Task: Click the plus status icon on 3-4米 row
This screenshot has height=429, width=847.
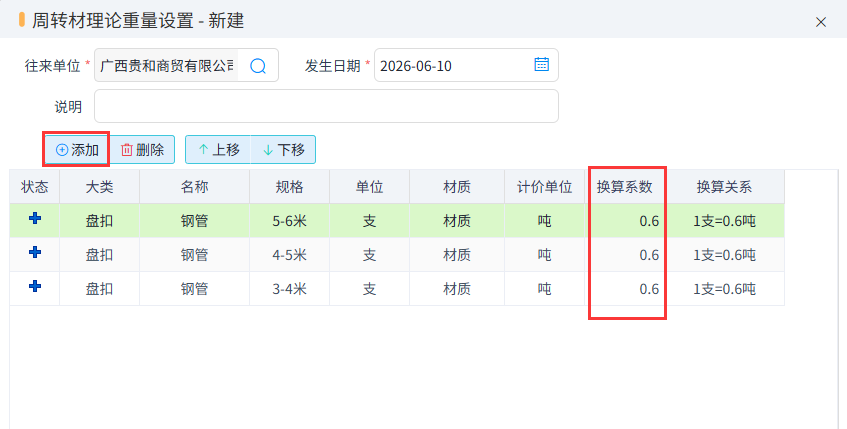Action: (x=35, y=286)
